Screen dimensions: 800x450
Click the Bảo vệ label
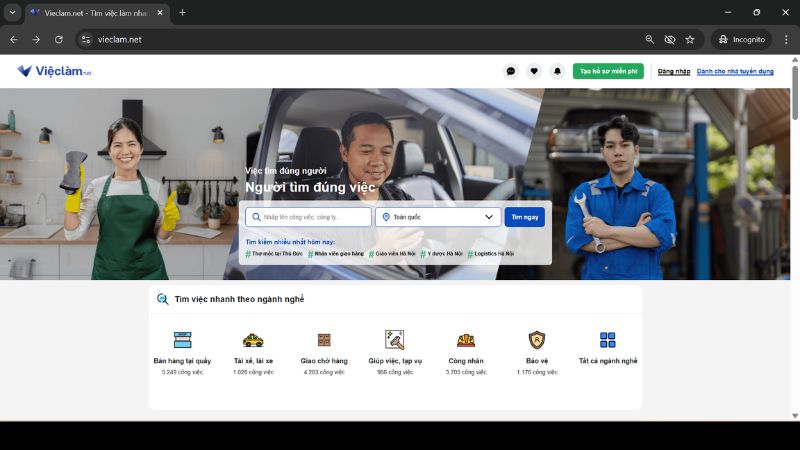(x=537, y=361)
